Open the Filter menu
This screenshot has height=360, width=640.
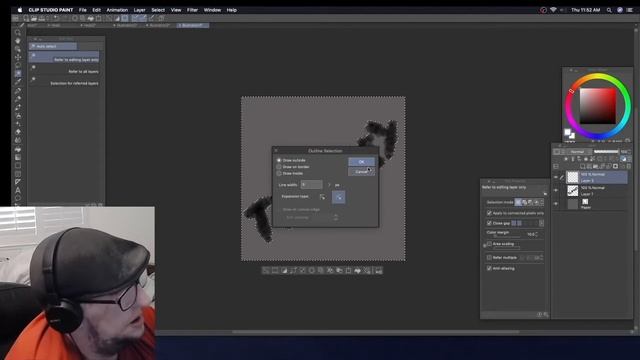(192, 10)
